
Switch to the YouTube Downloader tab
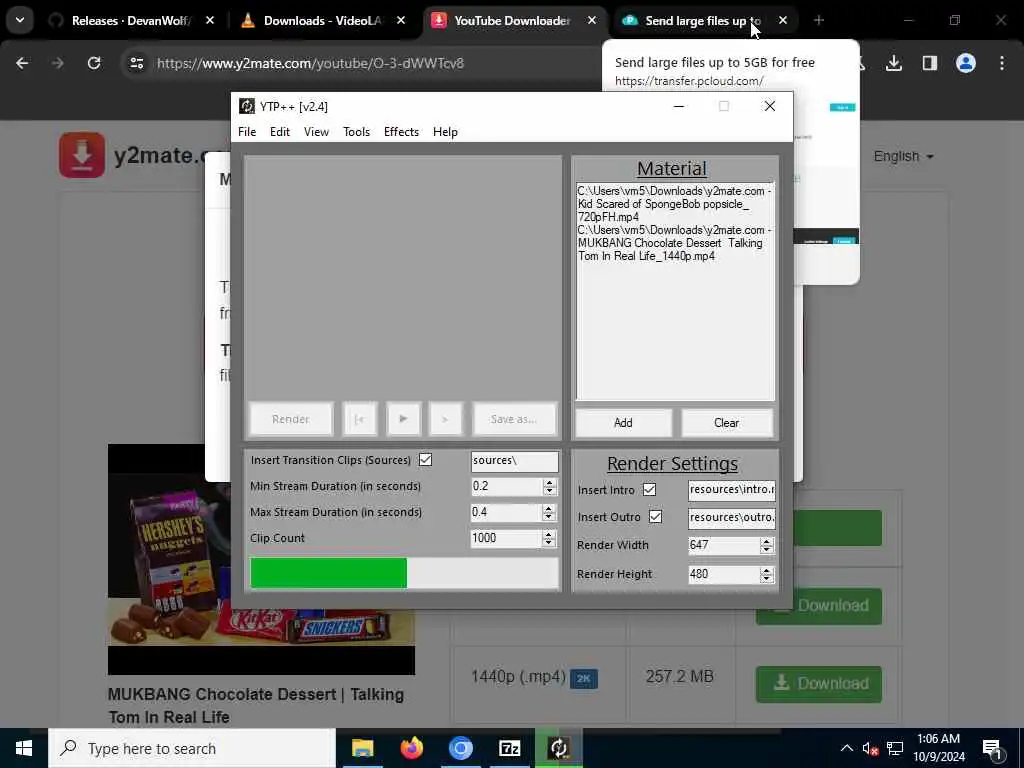click(x=509, y=21)
